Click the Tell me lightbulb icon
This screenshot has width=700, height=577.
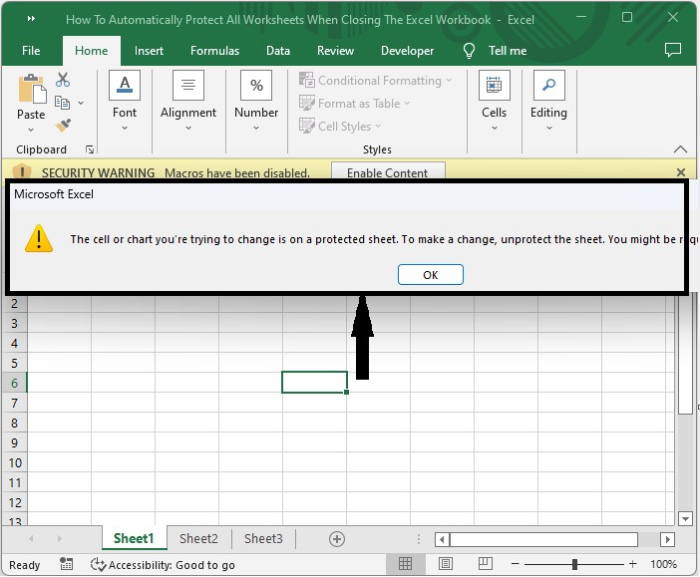point(469,51)
